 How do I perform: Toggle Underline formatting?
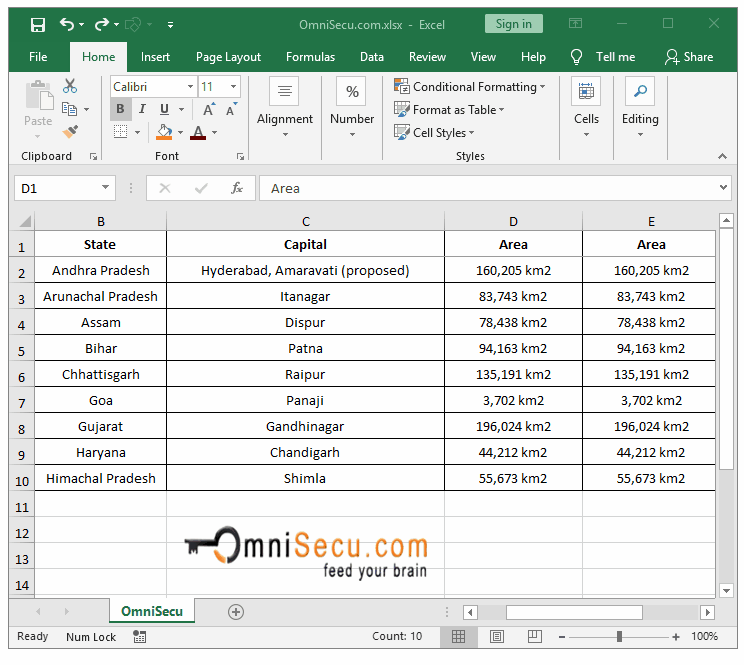[164, 110]
